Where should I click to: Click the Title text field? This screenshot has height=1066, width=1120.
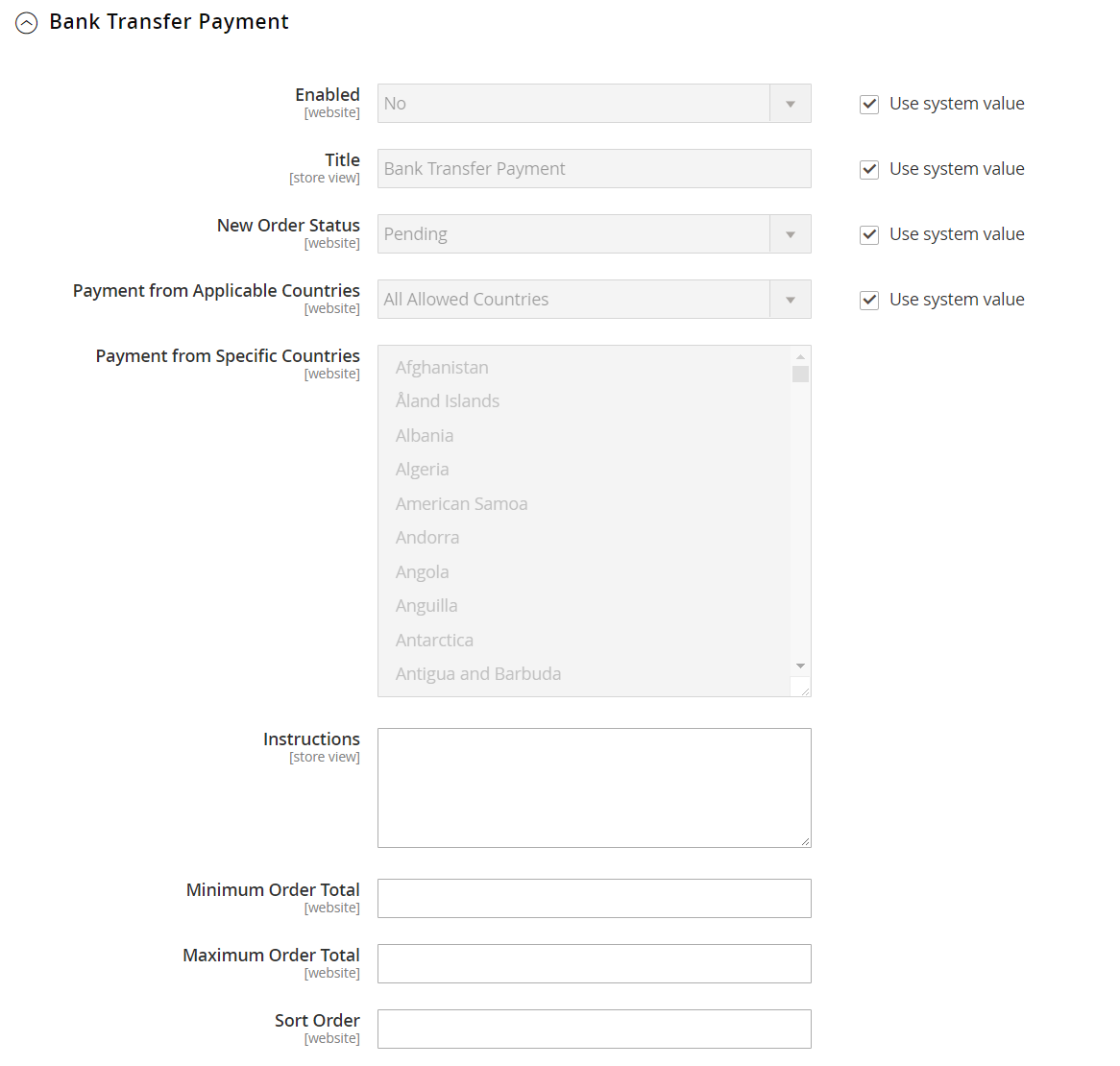[594, 169]
